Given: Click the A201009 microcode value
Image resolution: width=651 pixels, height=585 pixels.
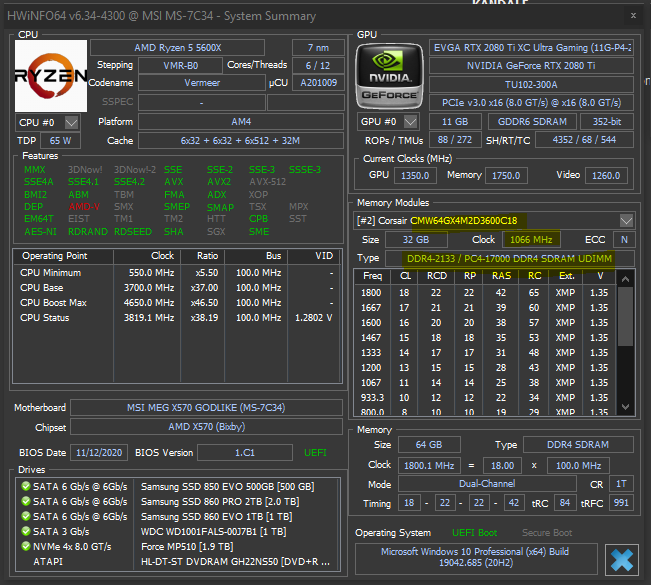Looking at the screenshot, I should click(318, 83).
